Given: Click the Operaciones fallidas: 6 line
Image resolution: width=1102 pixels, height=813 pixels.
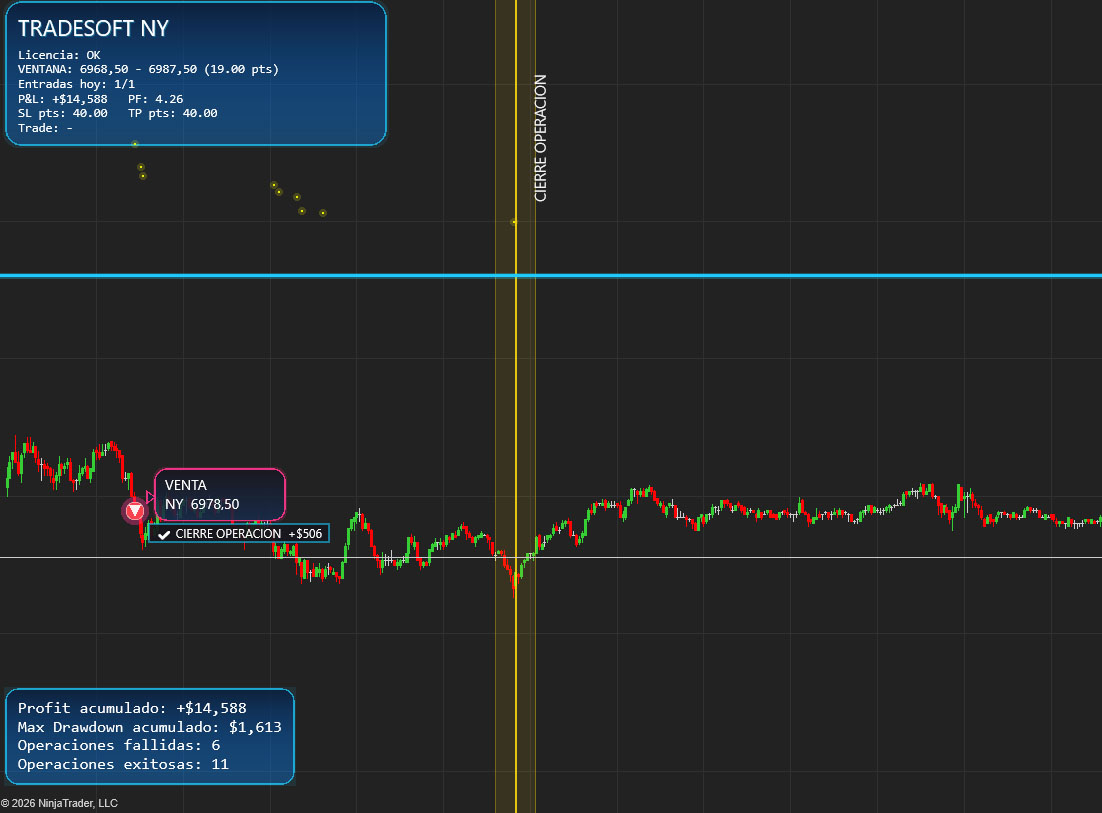Looking at the screenshot, I should (119, 745).
